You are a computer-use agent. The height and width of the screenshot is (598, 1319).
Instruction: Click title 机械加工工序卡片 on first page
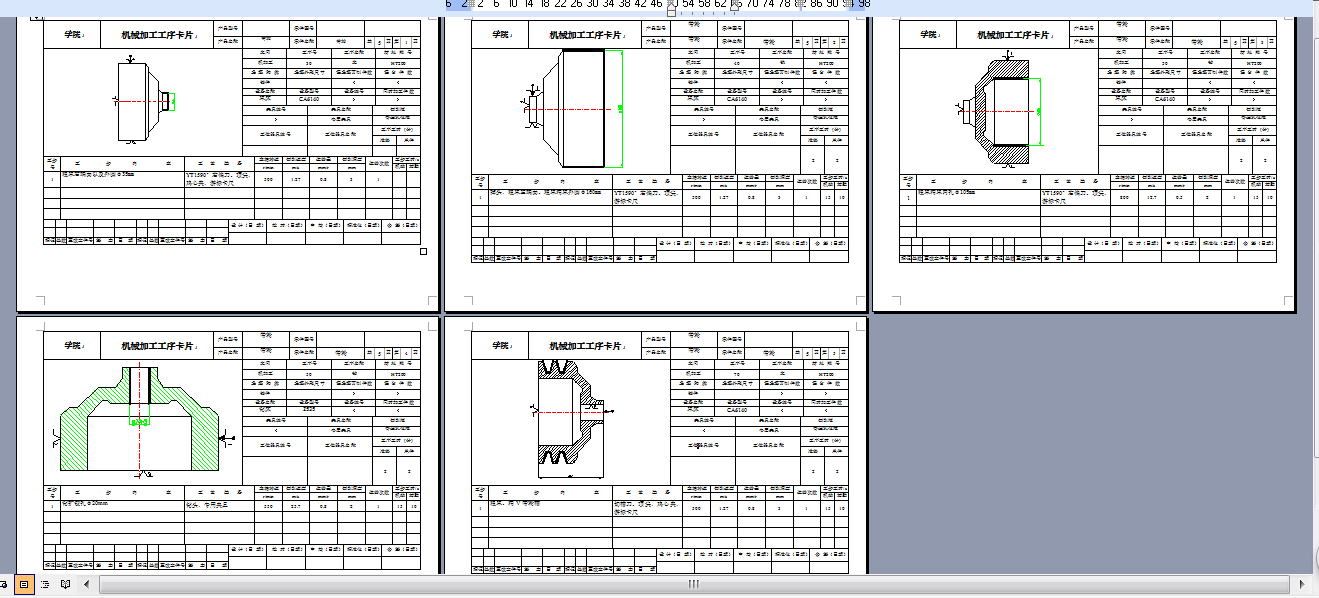[159, 35]
